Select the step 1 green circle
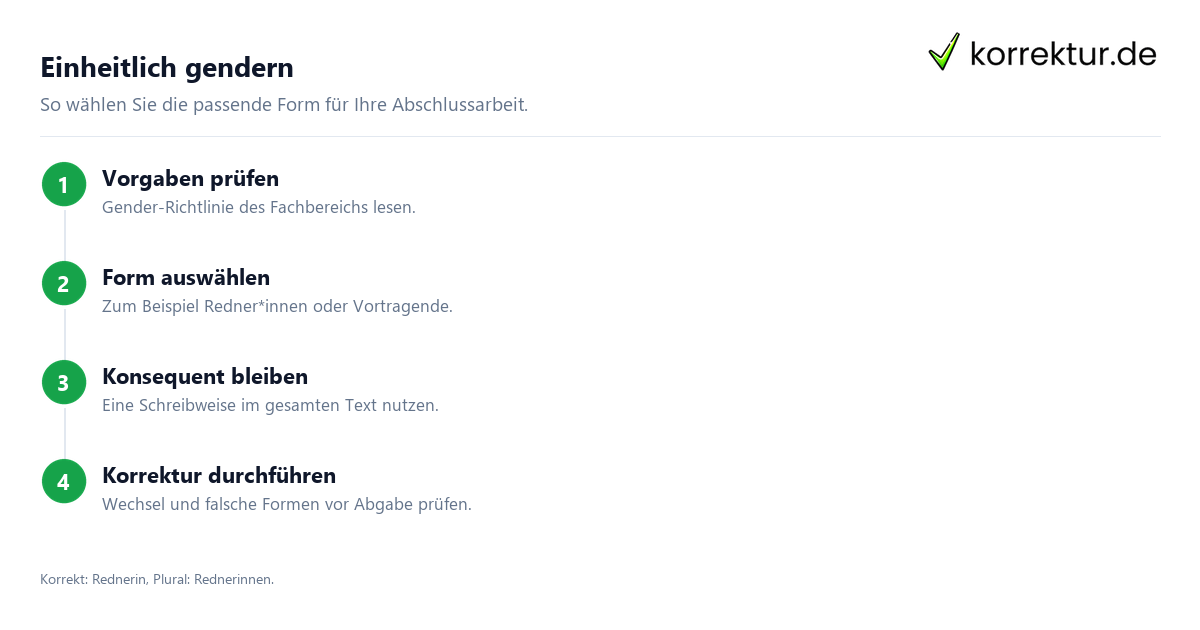 [64, 184]
